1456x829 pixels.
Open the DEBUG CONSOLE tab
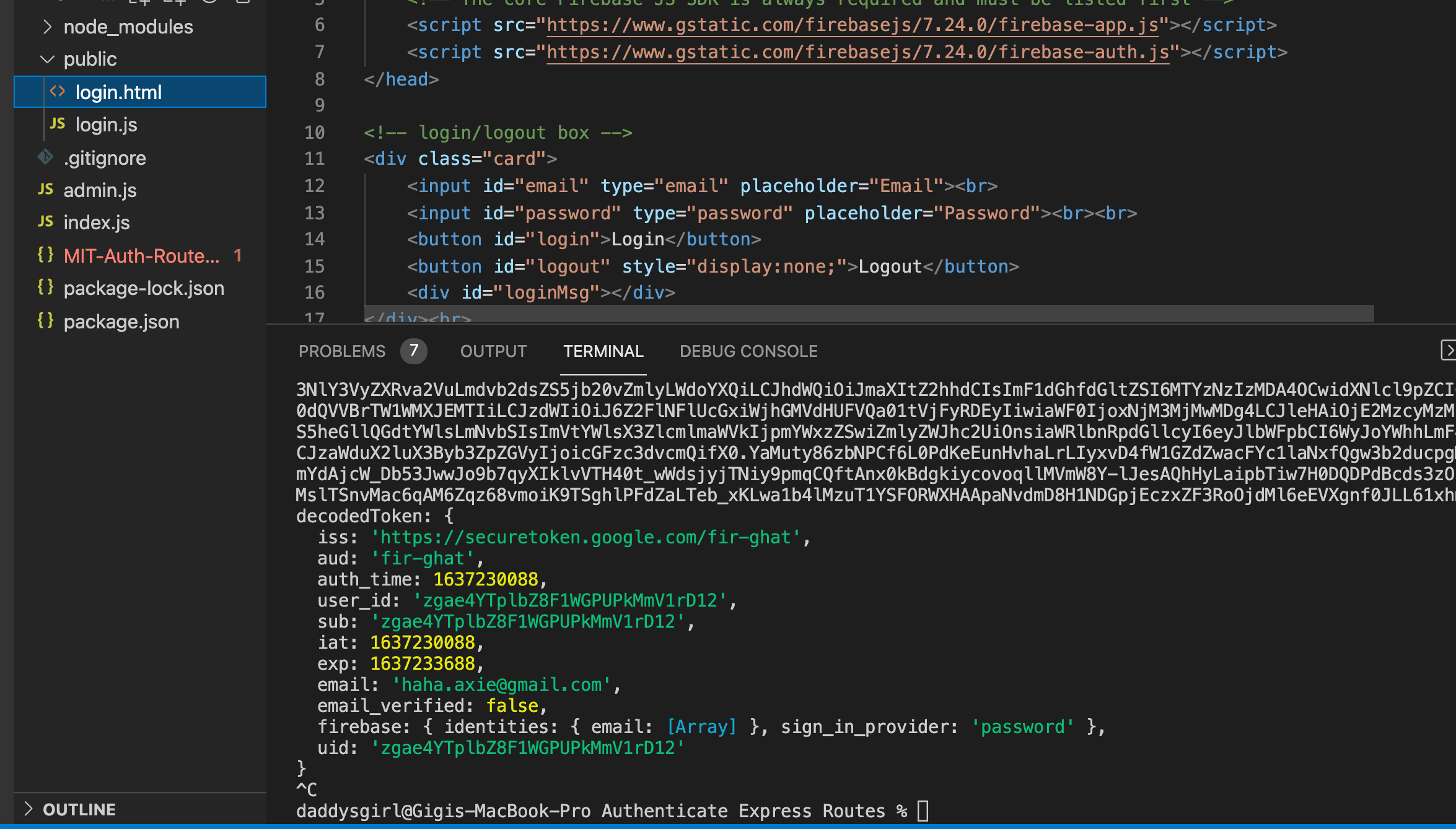748,351
